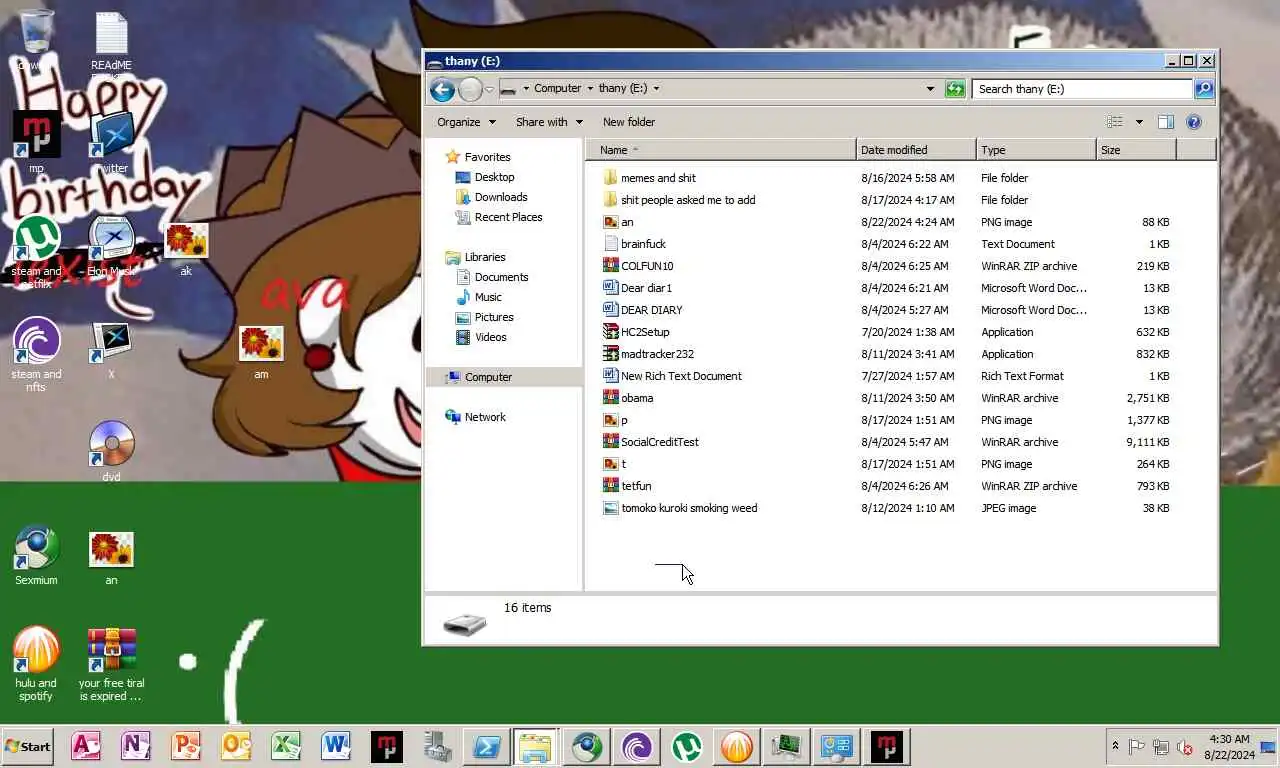Open the Share with menu

(549, 122)
